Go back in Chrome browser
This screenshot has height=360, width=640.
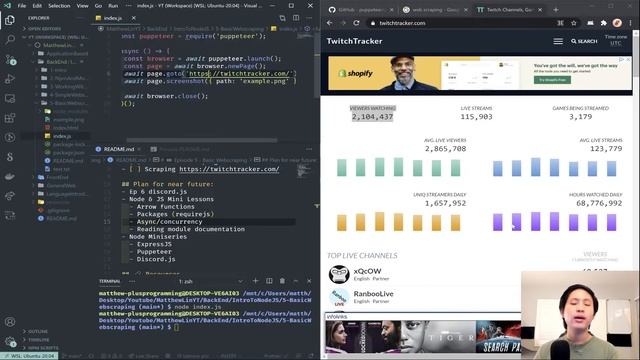pyautogui.click(x=329, y=23)
